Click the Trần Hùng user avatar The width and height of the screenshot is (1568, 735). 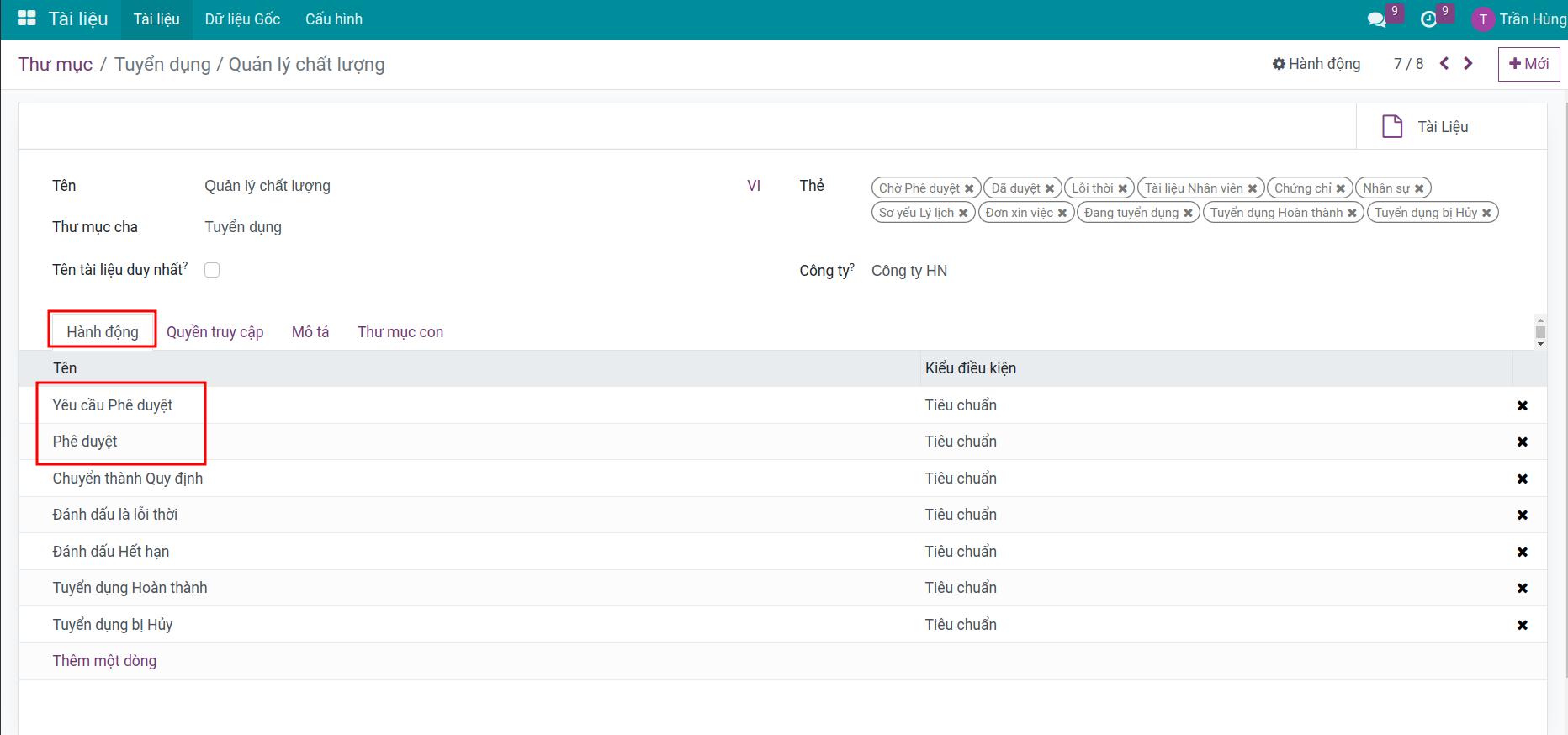coord(1483,19)
